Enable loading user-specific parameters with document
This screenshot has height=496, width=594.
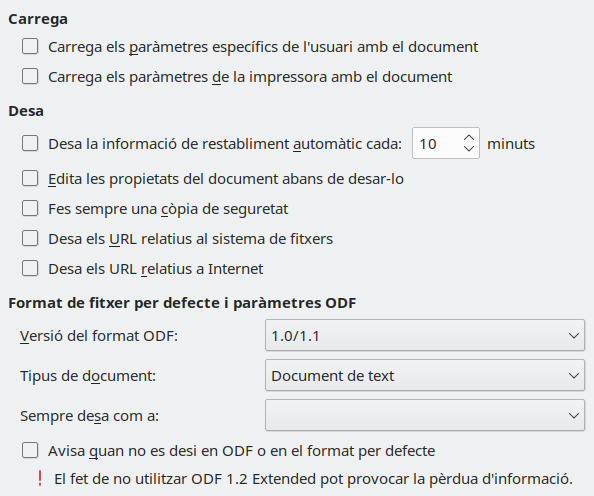click(30, 47)
